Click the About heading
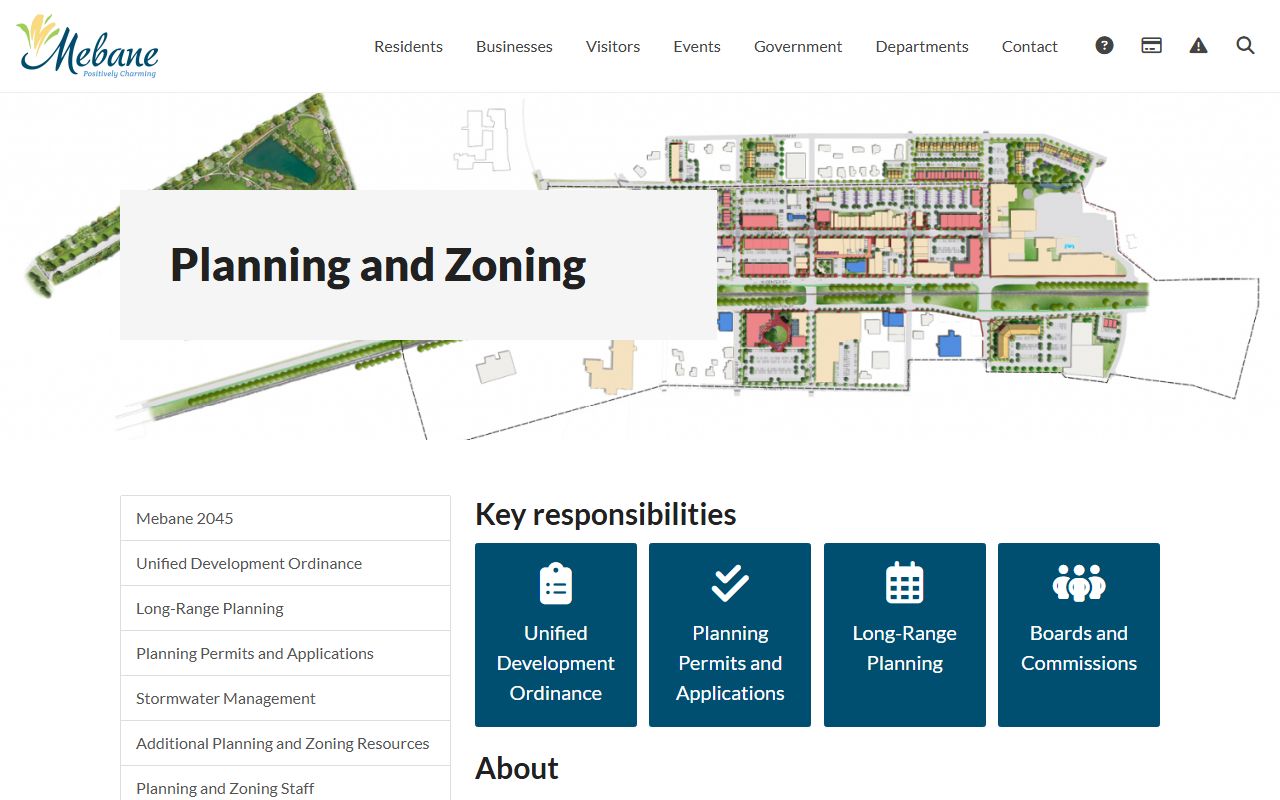1280x800 pixels. [x=517, y=768]
